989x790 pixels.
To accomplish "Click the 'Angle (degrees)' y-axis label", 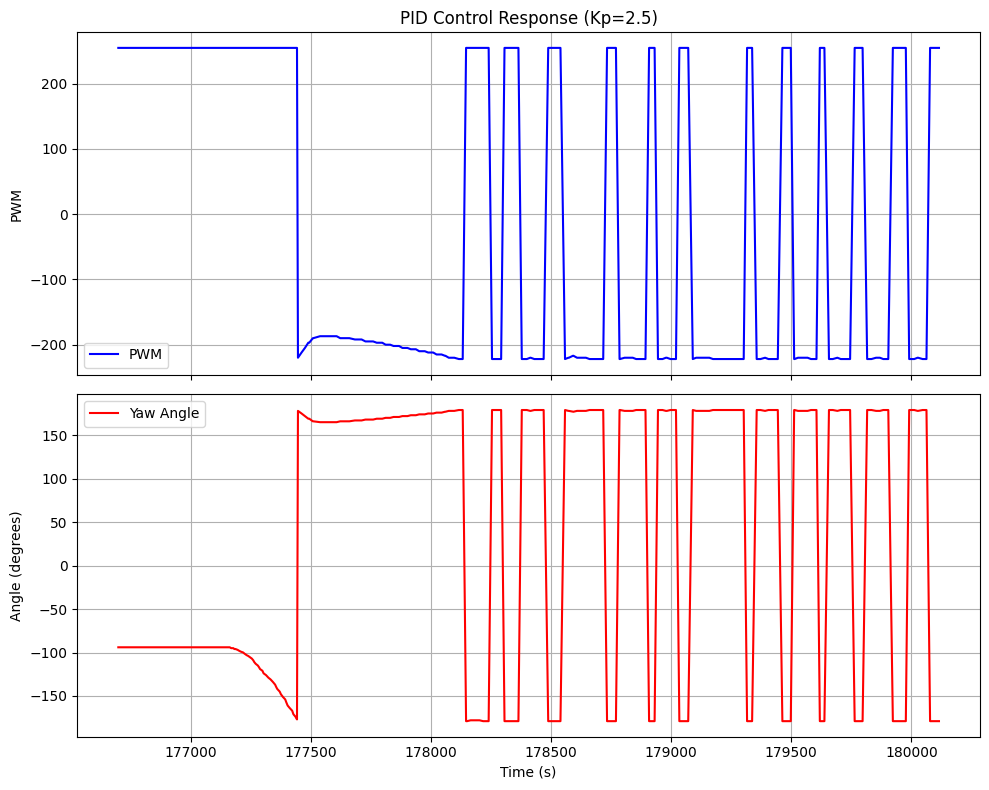I will (x=16, y=566).
